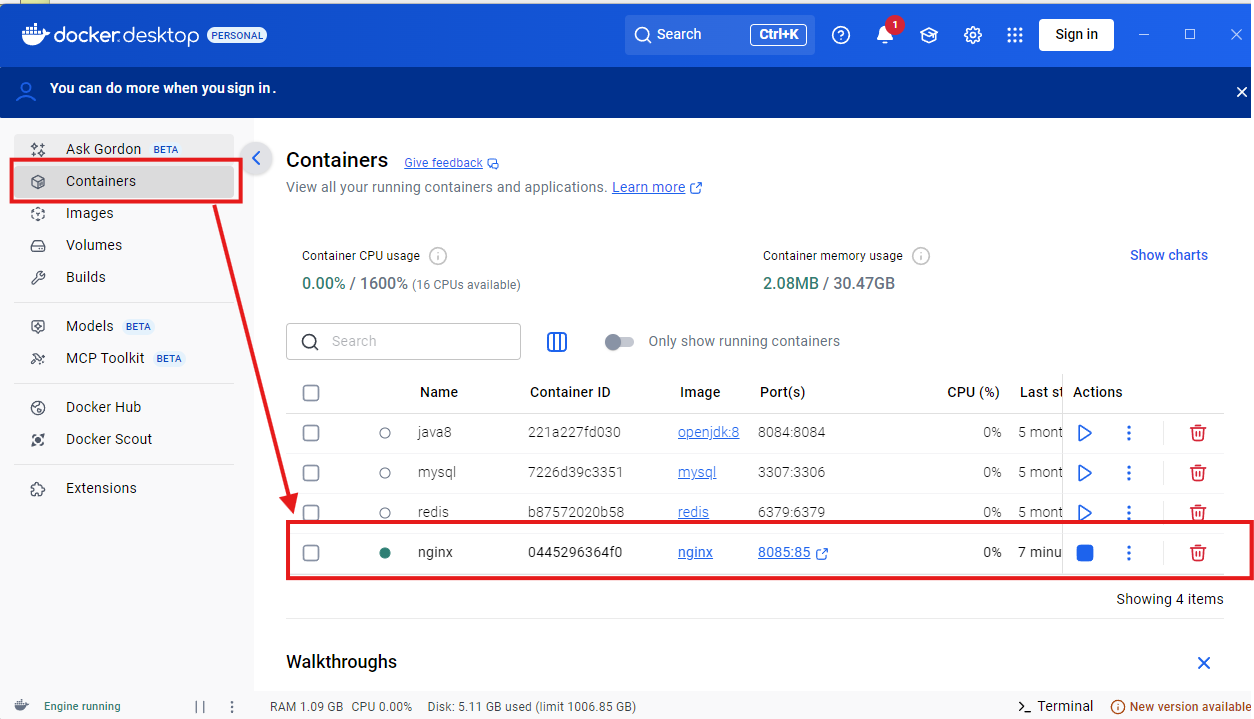Open more actions for mysql

[1129, 473]
